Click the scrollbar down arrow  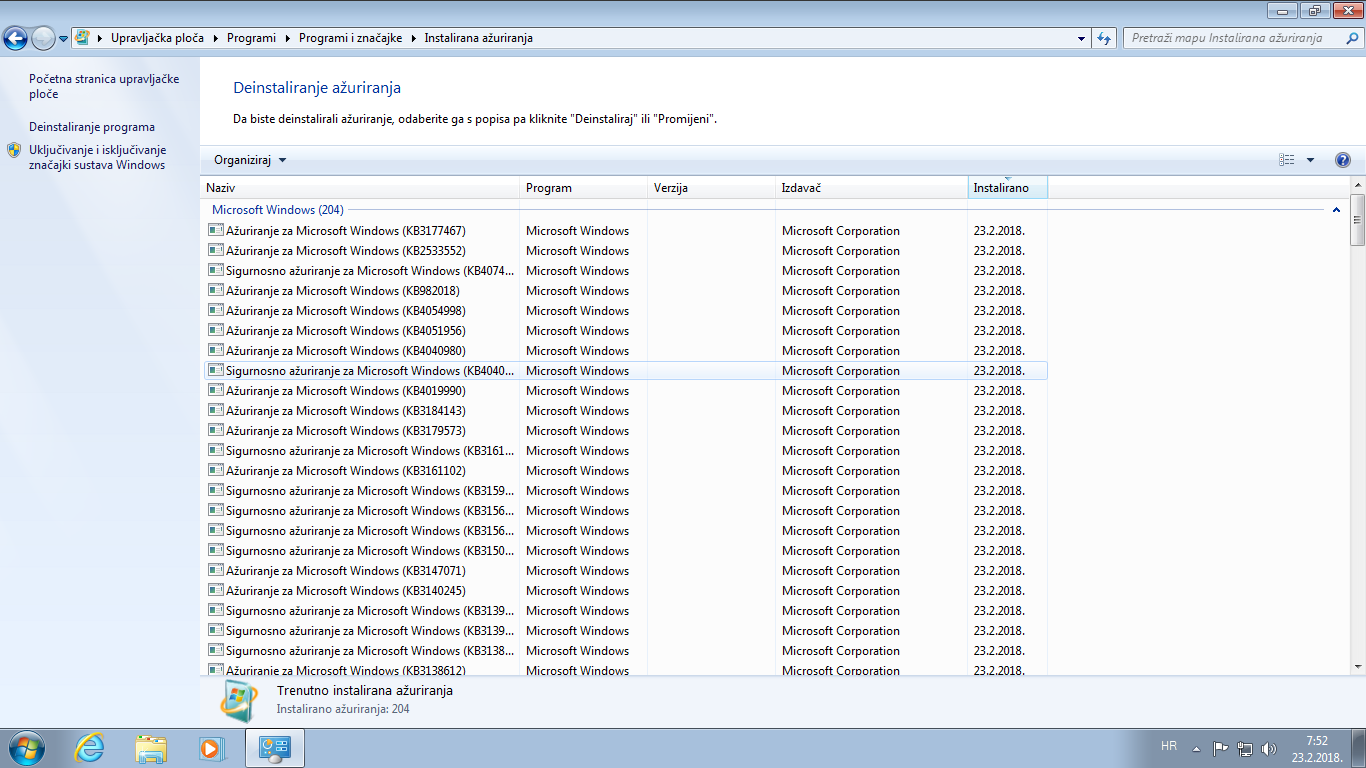click(x=1357, y=667)
